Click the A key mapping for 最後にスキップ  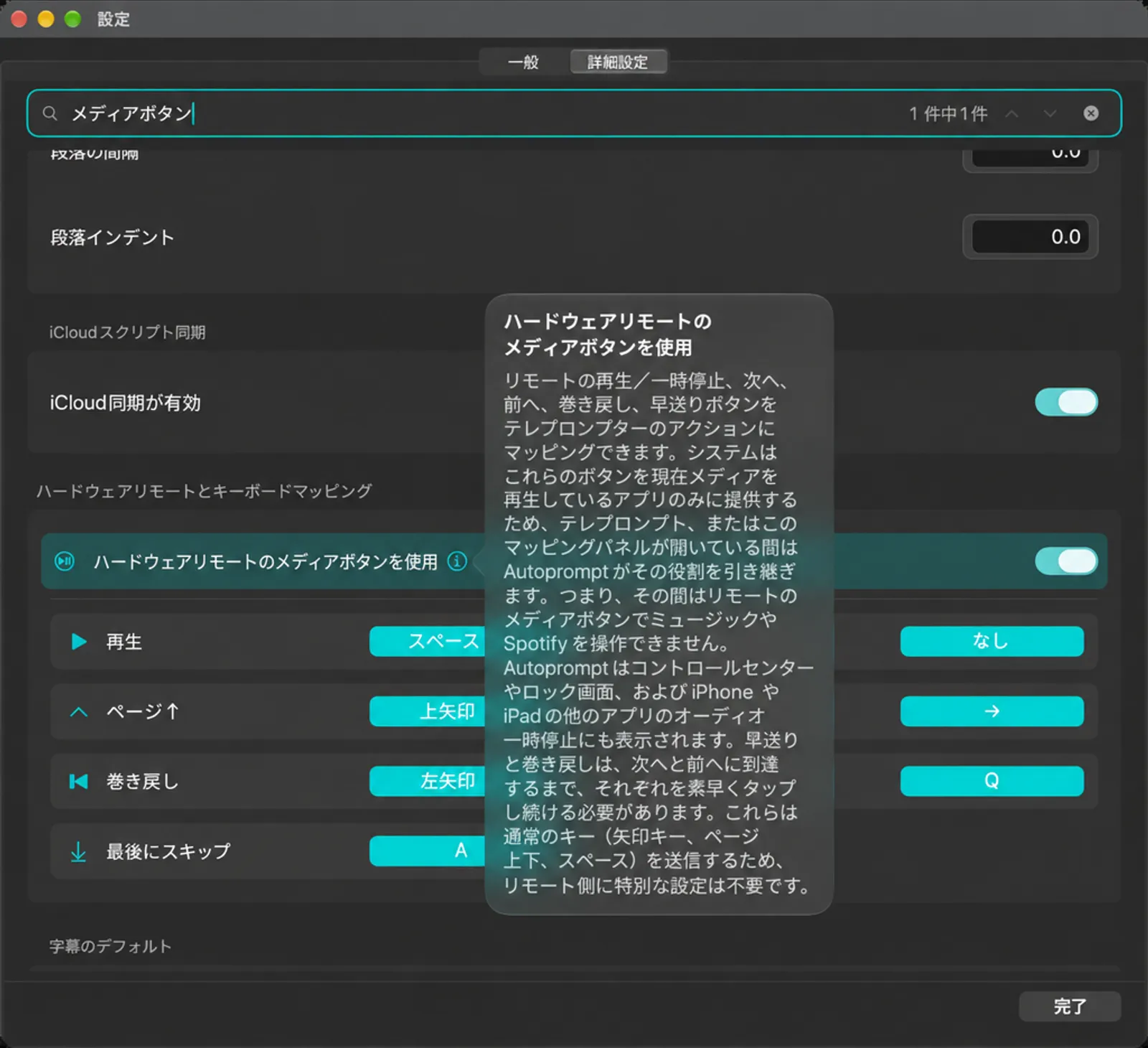point(428,851)
